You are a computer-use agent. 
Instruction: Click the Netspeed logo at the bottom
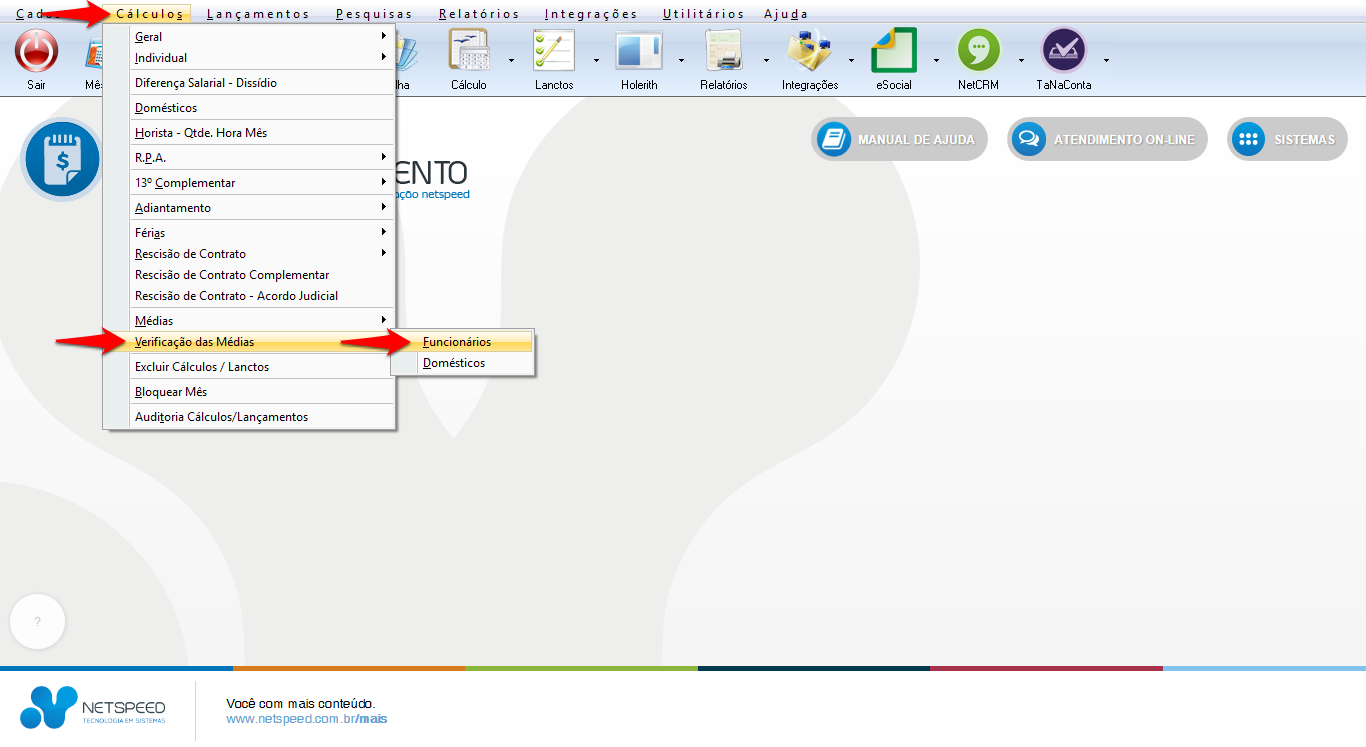coord(94,707)
